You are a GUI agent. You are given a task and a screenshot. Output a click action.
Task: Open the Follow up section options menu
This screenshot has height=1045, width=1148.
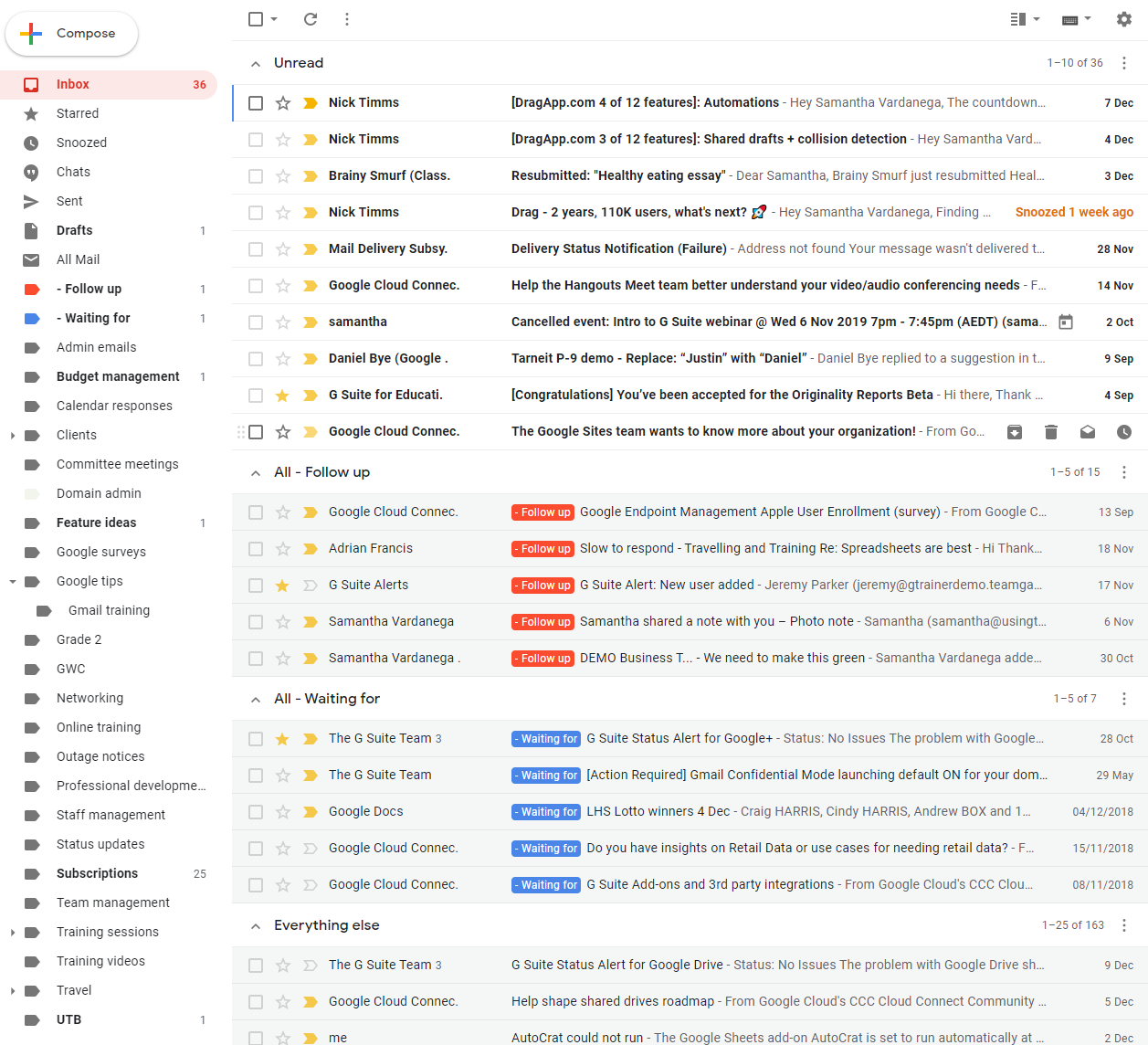click(x=1124, y=472)
